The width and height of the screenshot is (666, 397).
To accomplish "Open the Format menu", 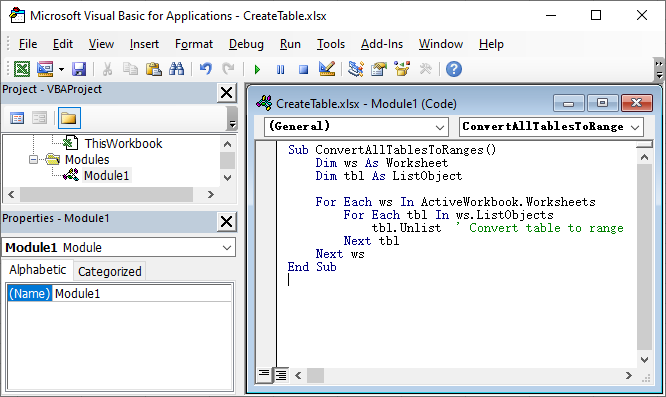I will tap(194, 44).
